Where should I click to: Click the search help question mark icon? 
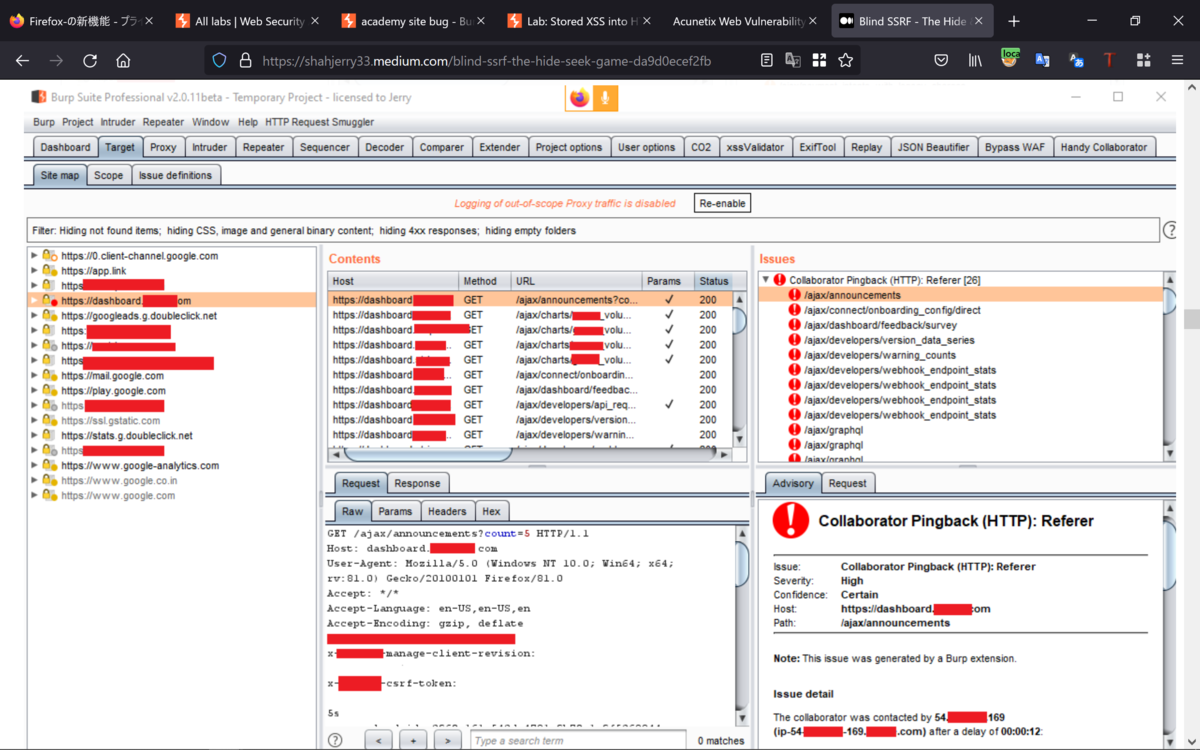pyautogui.click(x=335, y=741)
